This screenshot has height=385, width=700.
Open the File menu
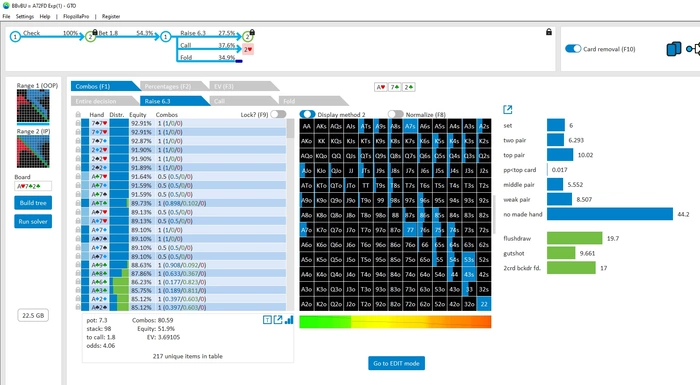6,16
